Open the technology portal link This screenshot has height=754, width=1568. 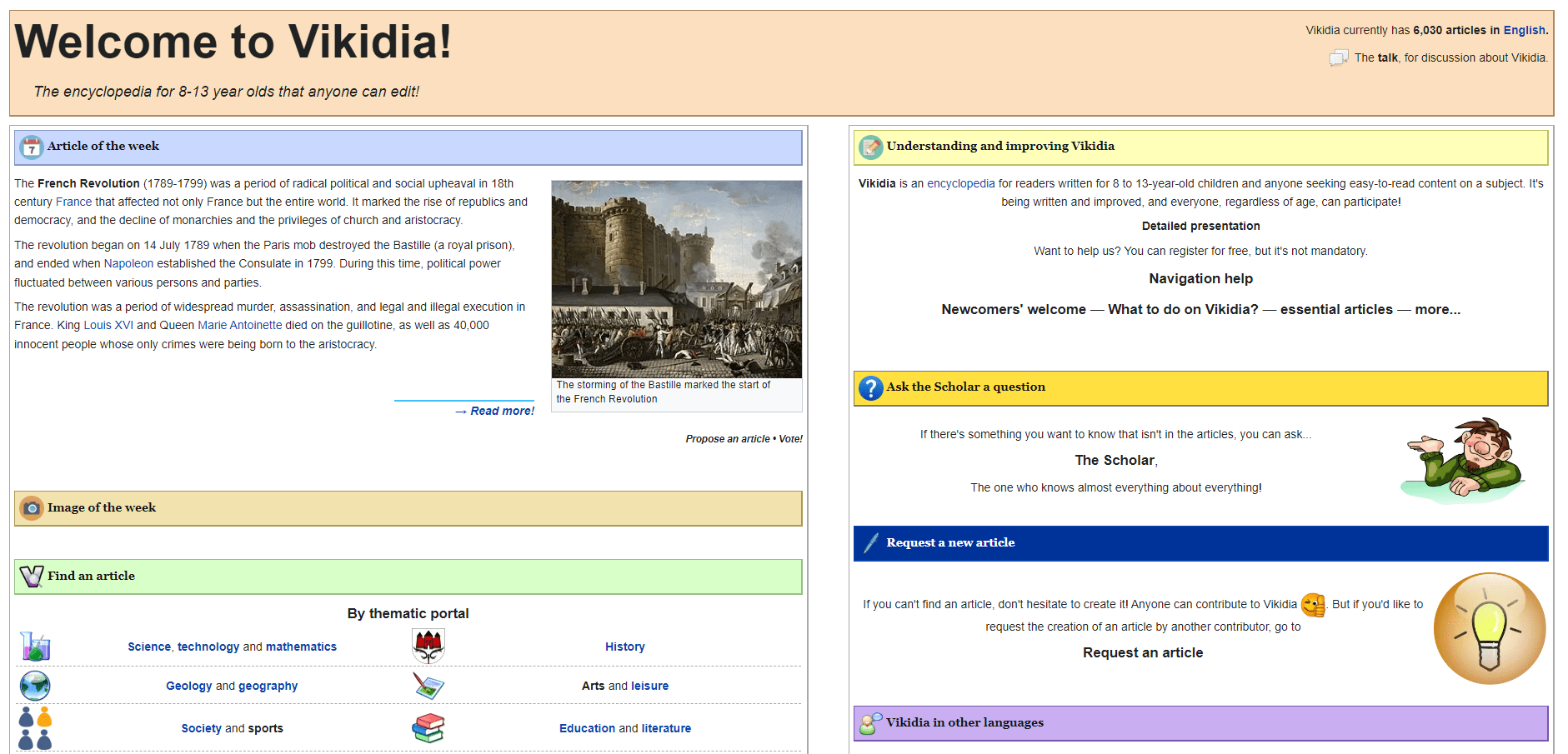[x=208, y=647]
